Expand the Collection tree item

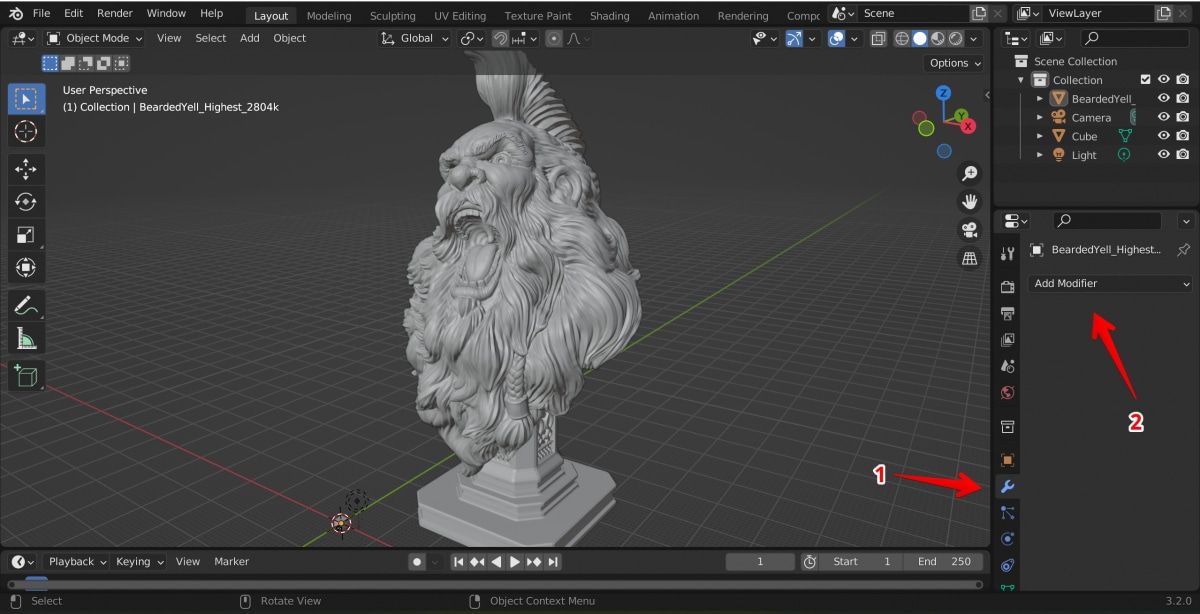(1021, 80)
